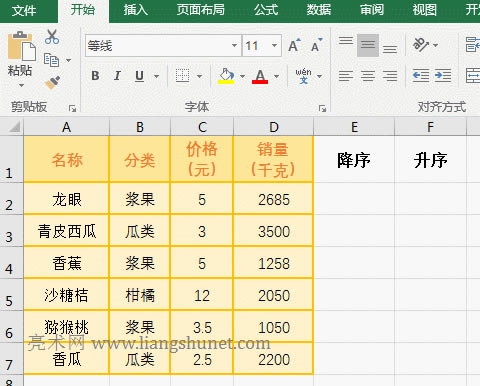The width and height of the screenshot is (480, 386).
Task: Toggle middle align icon
Action: [368, 45]
